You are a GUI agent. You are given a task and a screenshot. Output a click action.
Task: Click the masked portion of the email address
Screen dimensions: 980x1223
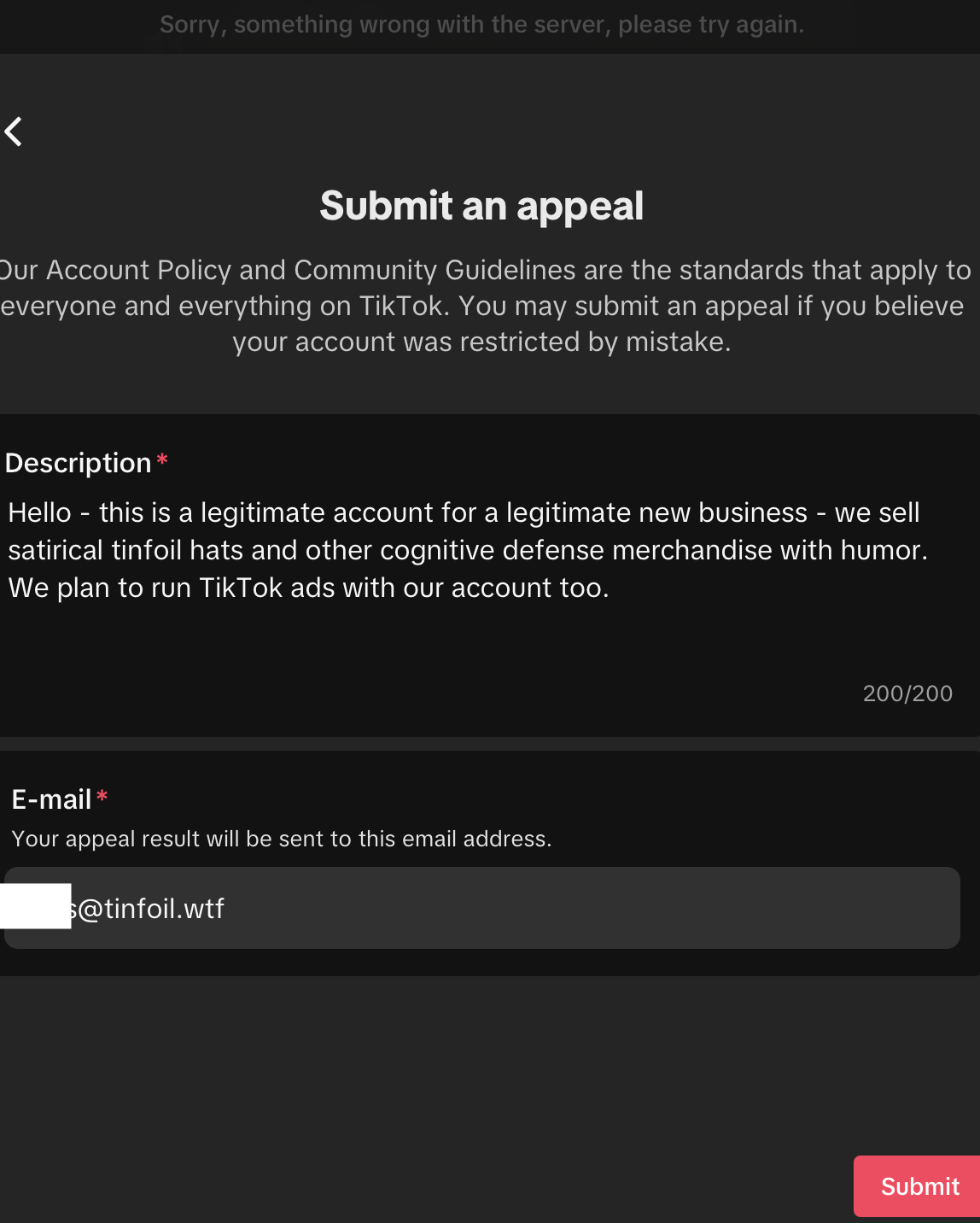[36, 907]
